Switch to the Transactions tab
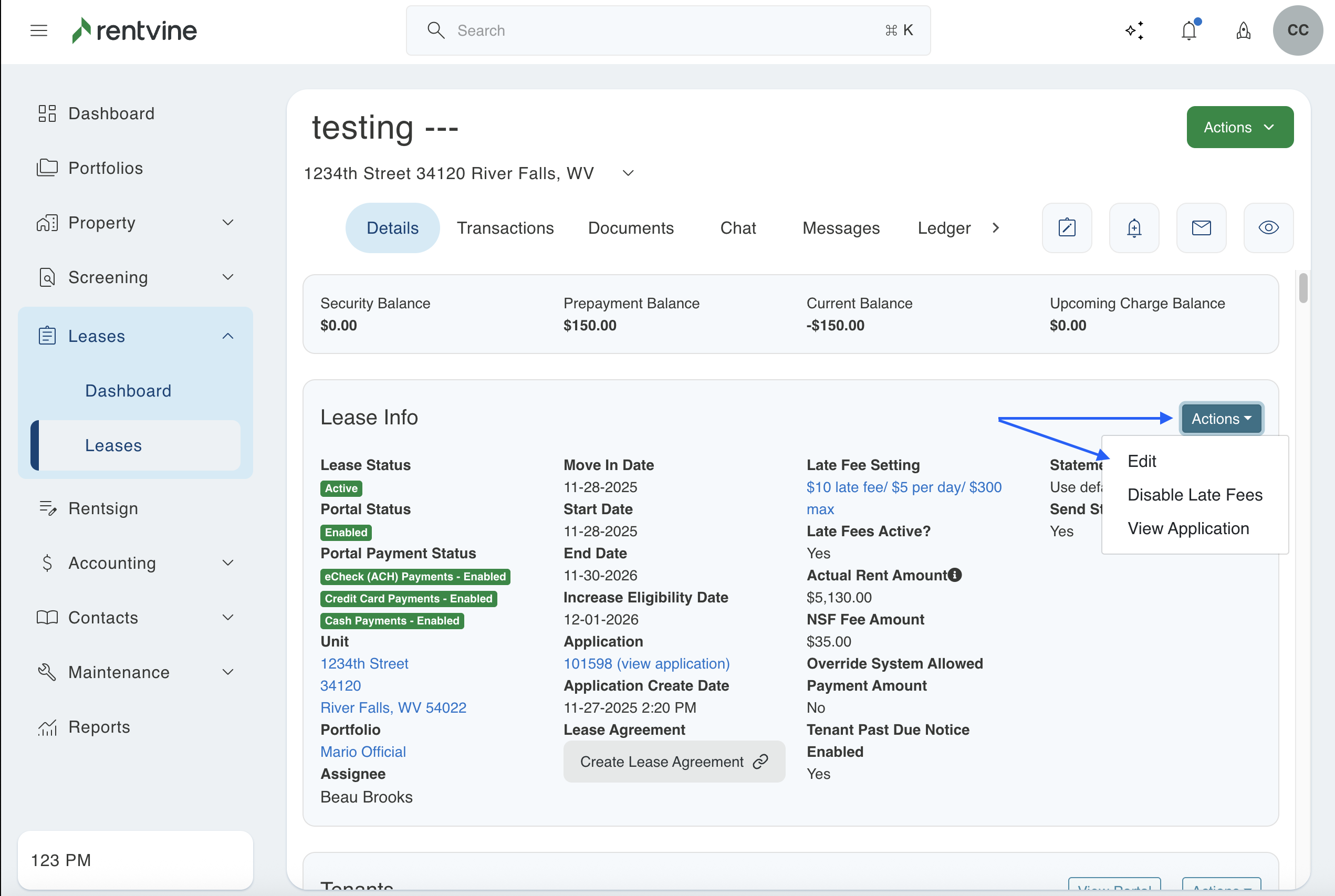Viewport: 1335px width, 896px height. [505, 228]
